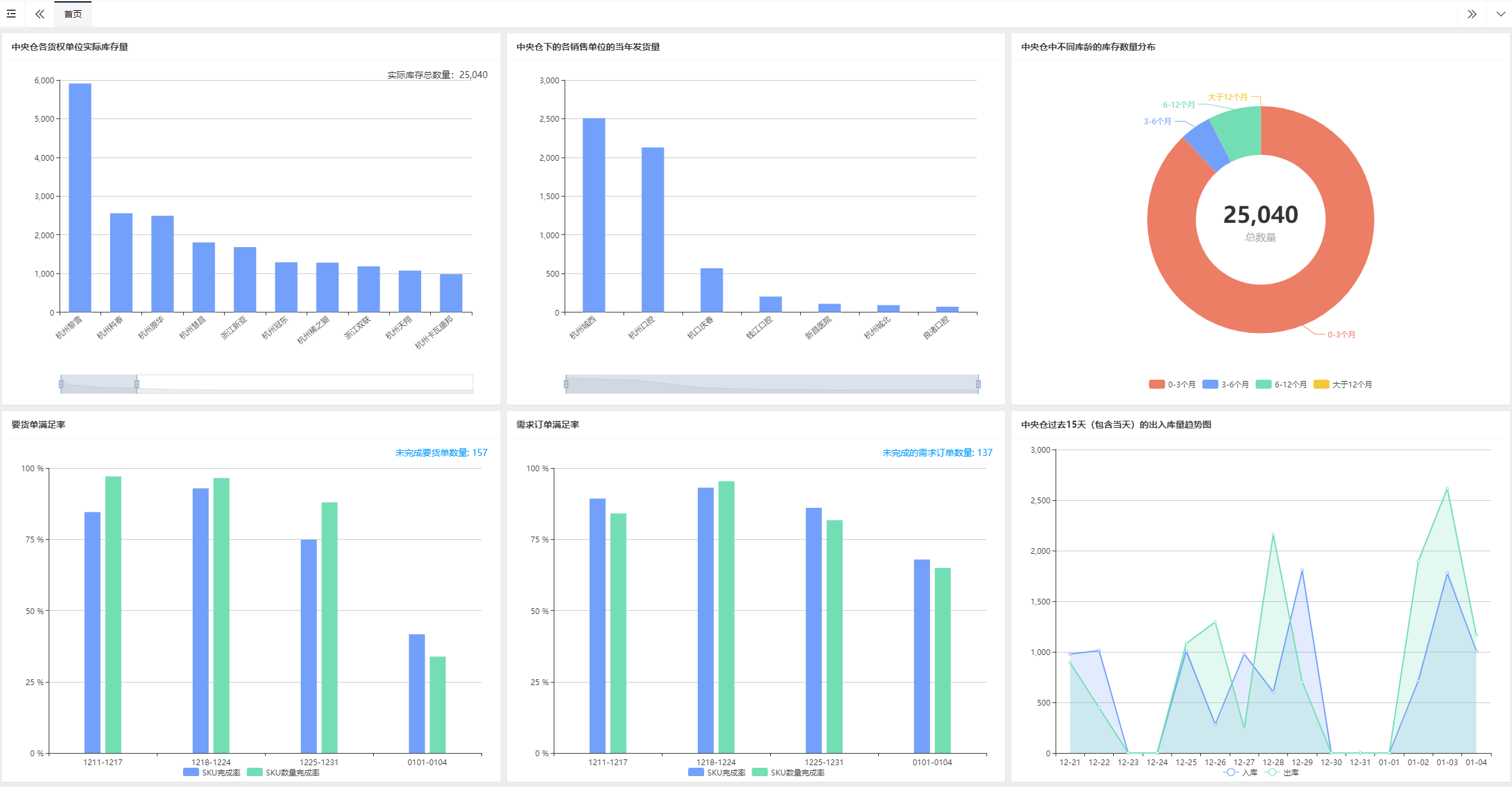Toggle the 出库 legend in trend chart
The image size is (1512, 810).
pos(1282,772)
